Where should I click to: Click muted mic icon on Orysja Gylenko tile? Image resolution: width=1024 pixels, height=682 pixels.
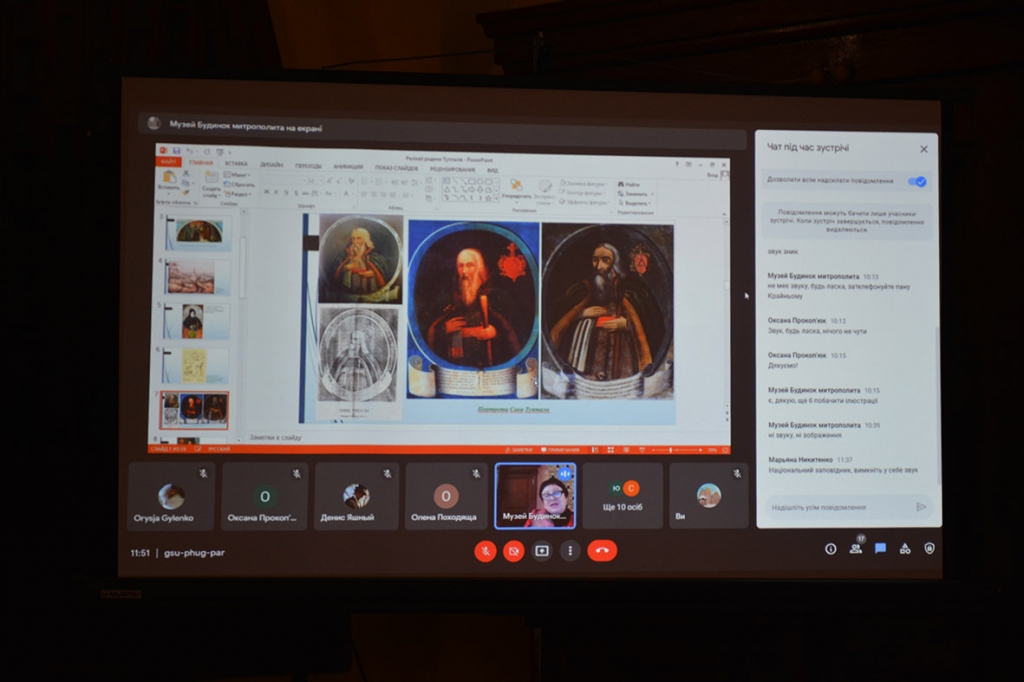(x=203, y=474)
